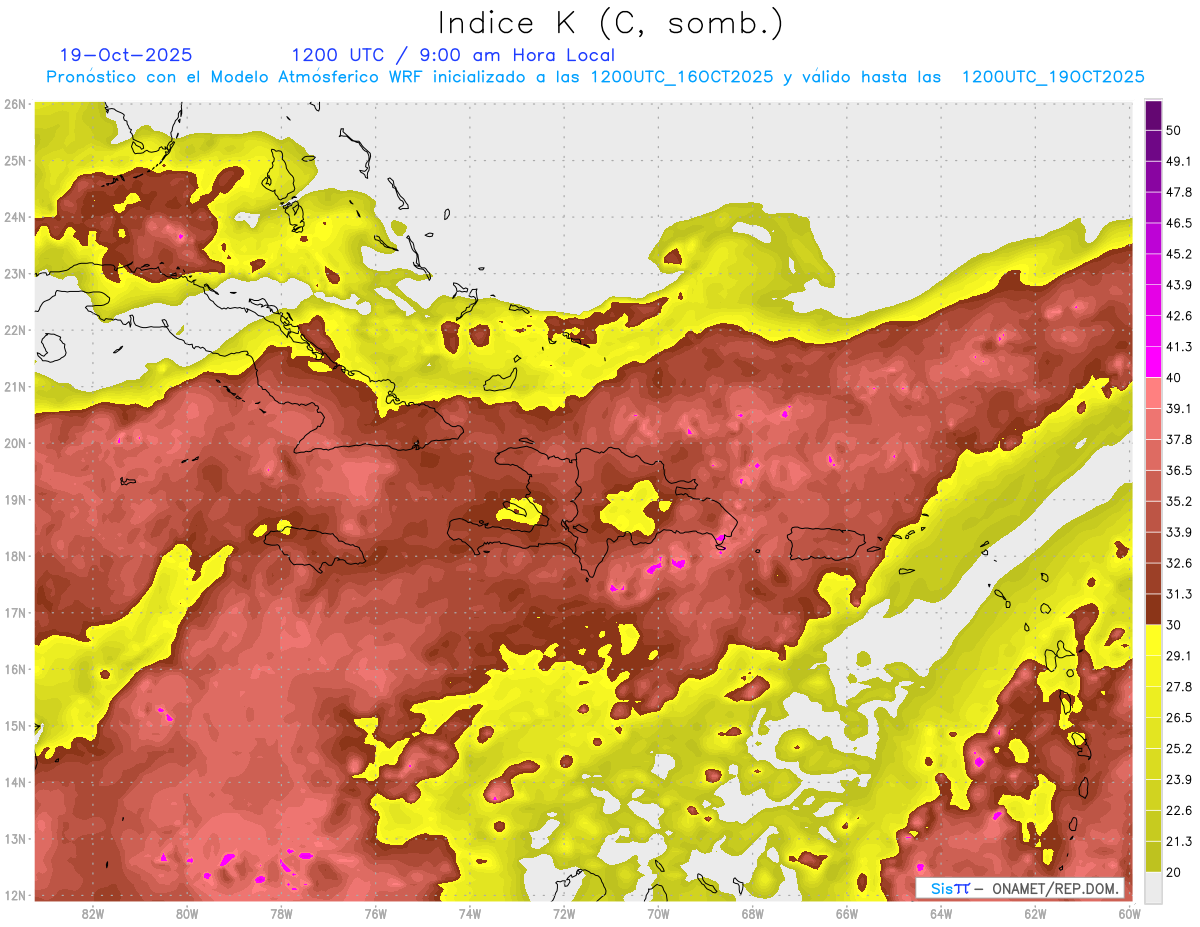The height and width of the screenshot is (927, 1200).
Task: Click the '76W' longitude label
Action: pos(376,913)
